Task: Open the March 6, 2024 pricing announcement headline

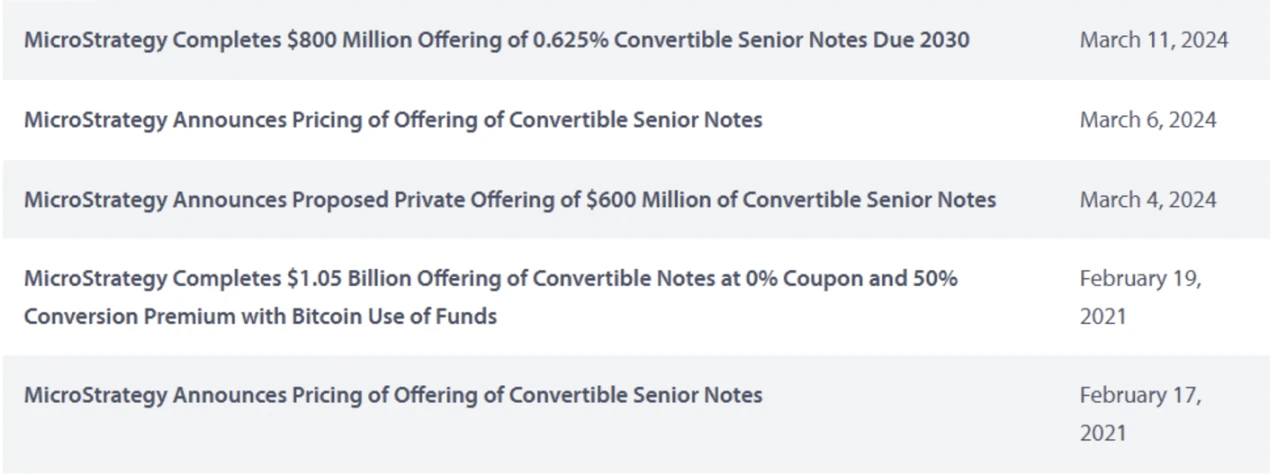Action: 393,120
